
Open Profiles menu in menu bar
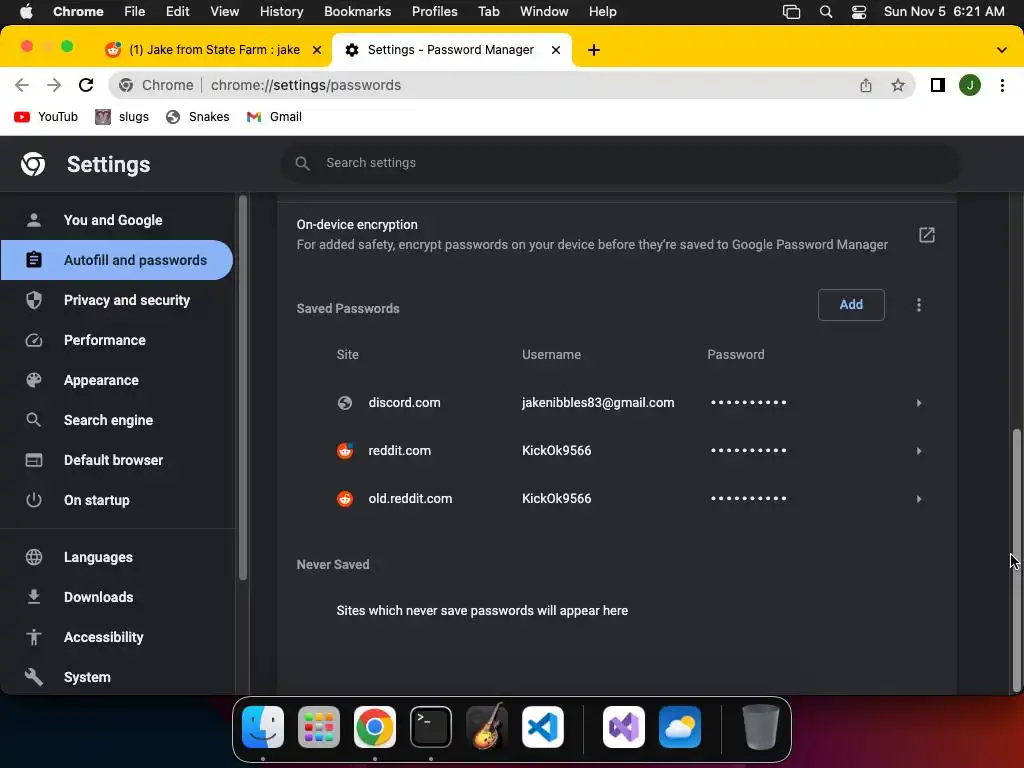point(434,11)
